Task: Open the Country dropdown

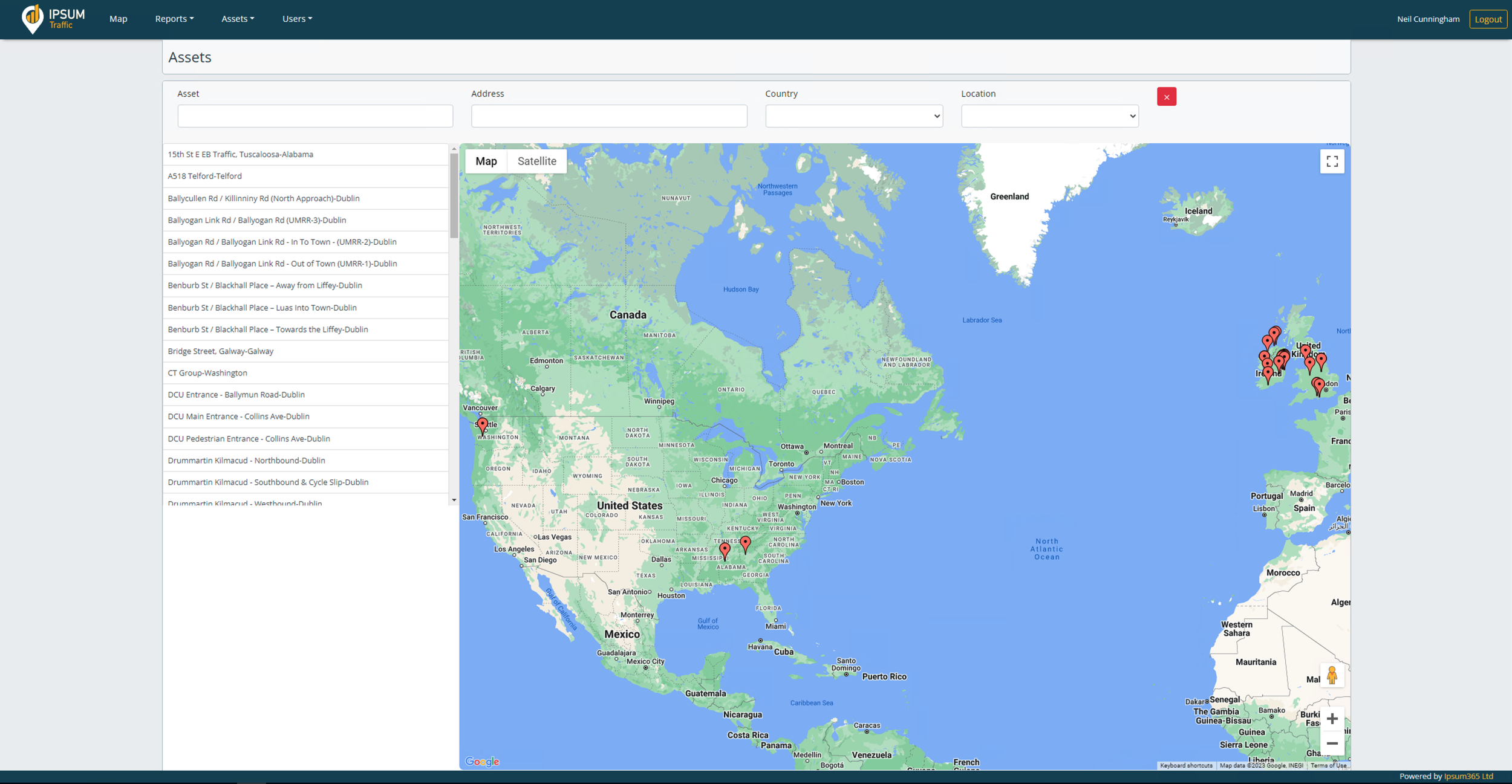Action: point(853,116)
